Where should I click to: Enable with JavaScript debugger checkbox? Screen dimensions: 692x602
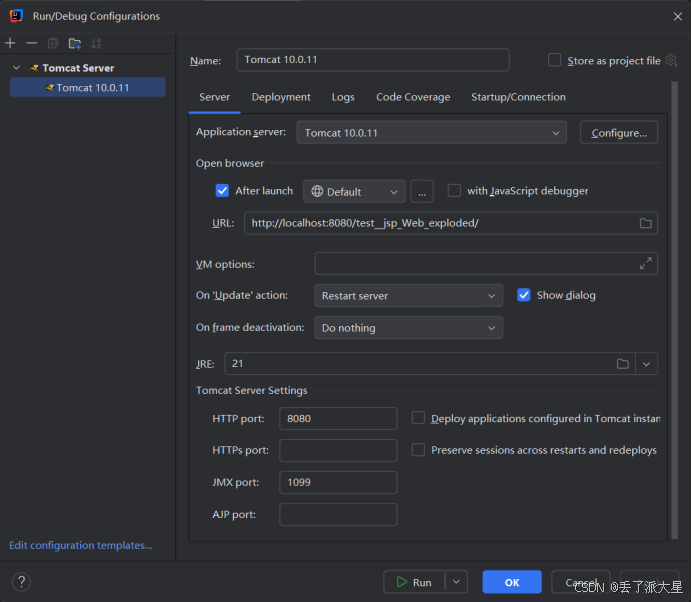[454, 191]
